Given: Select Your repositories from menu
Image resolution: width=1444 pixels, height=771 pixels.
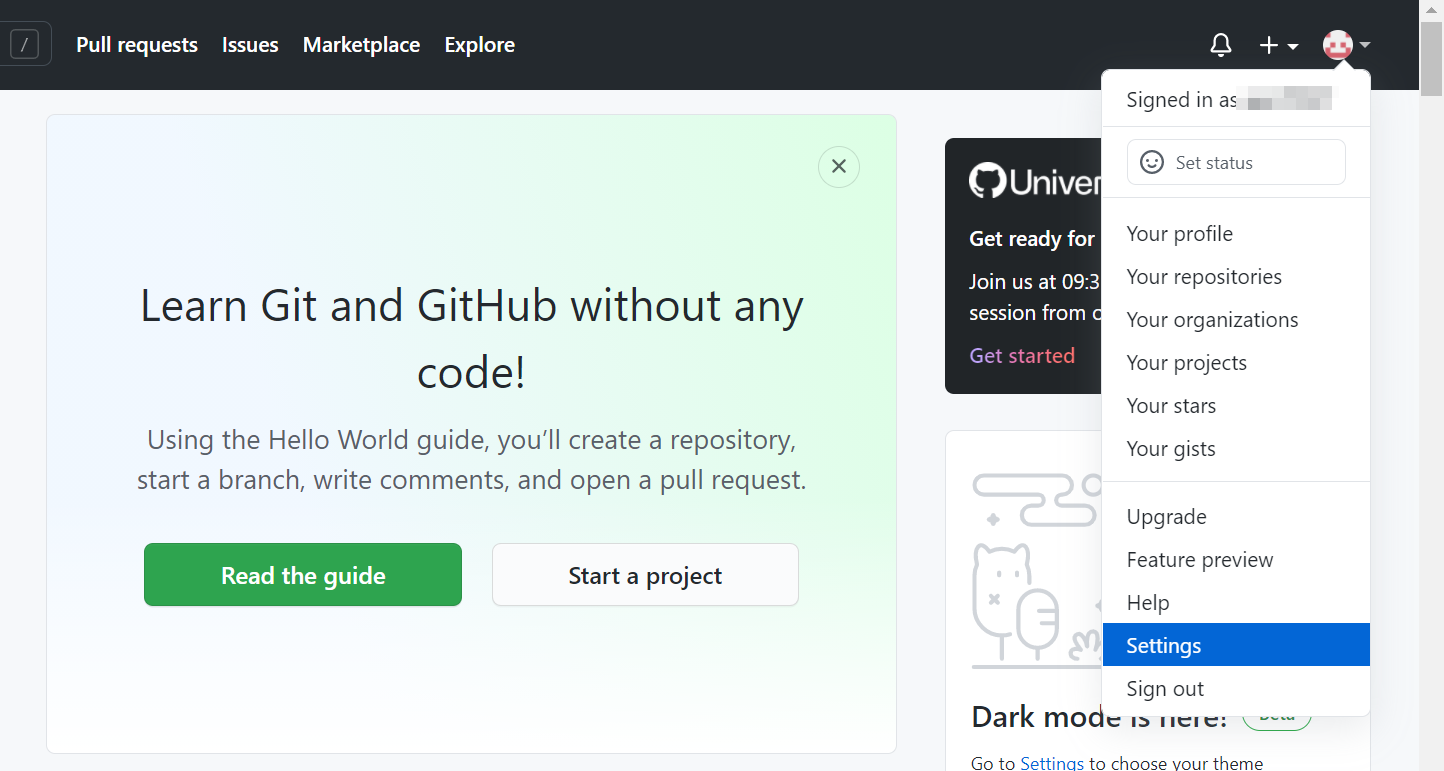Looking at the screenshot, I should point(1236,277).
